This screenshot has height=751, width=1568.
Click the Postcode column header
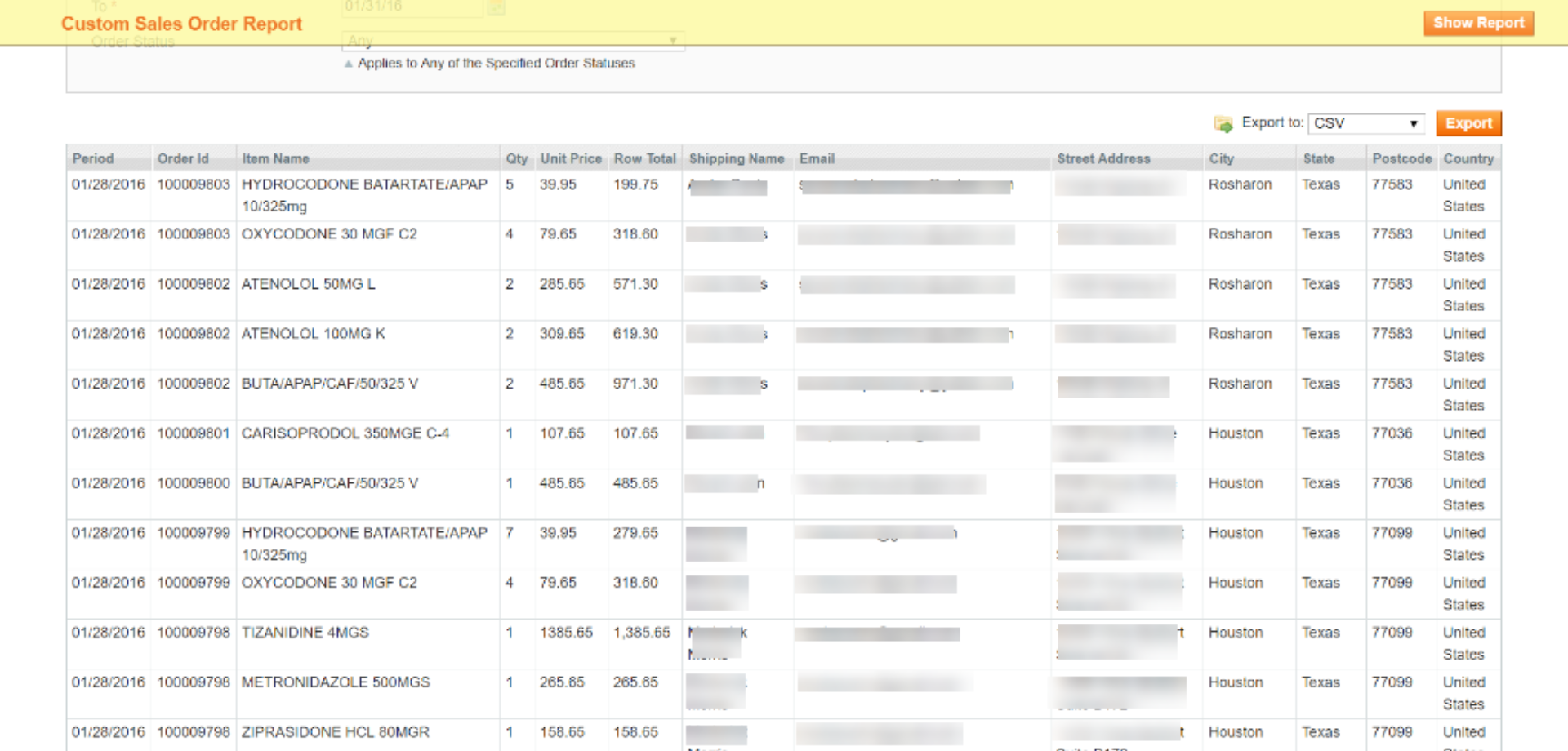click(x=1401, y=158)
